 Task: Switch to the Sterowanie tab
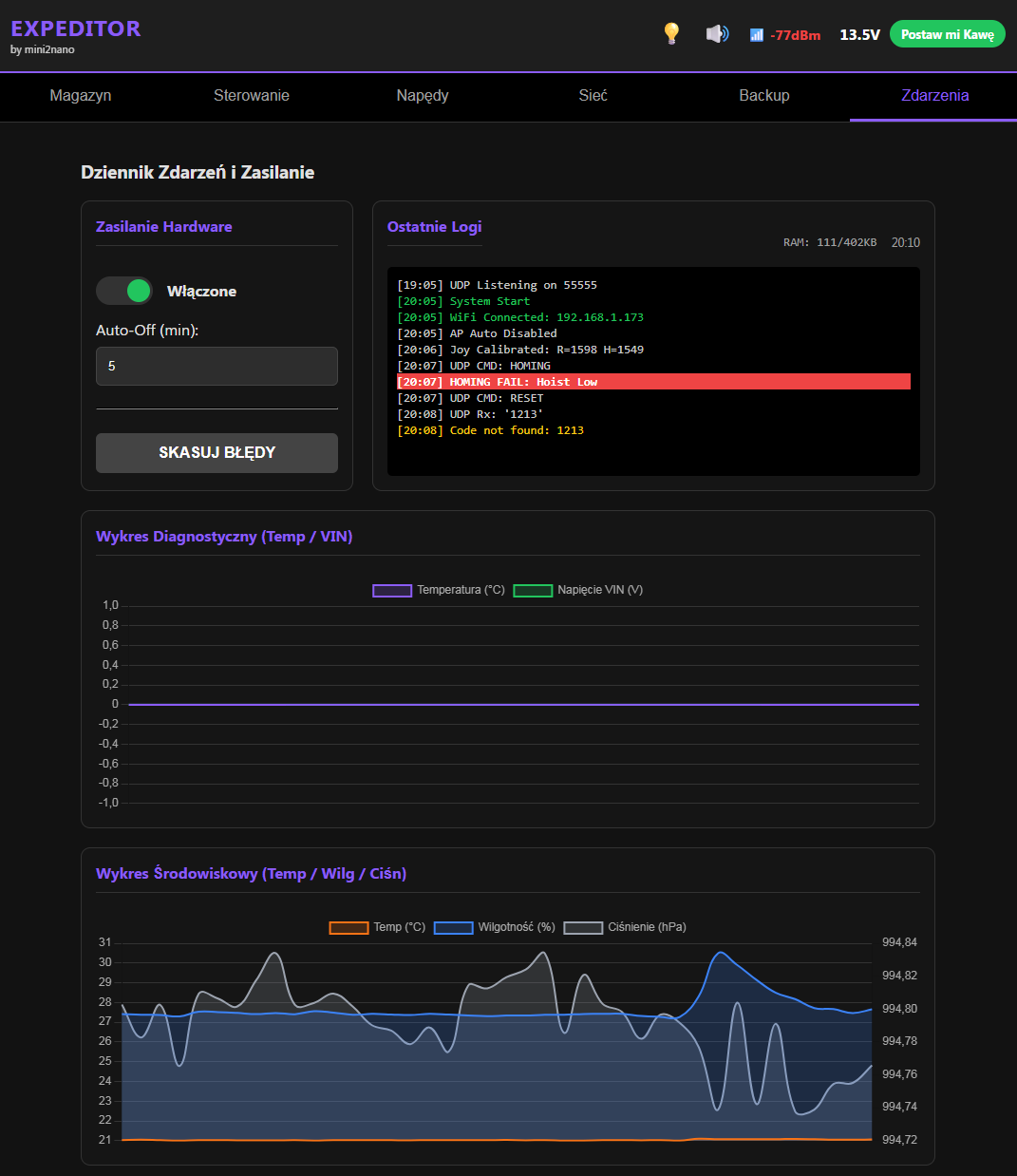pos(252,96)
